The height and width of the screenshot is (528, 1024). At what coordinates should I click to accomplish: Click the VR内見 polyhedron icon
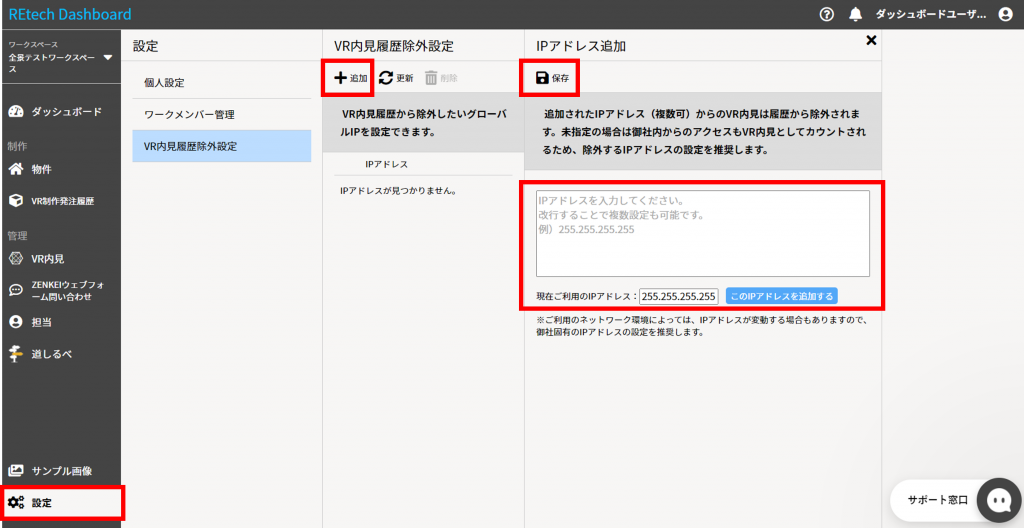(16, 259)
